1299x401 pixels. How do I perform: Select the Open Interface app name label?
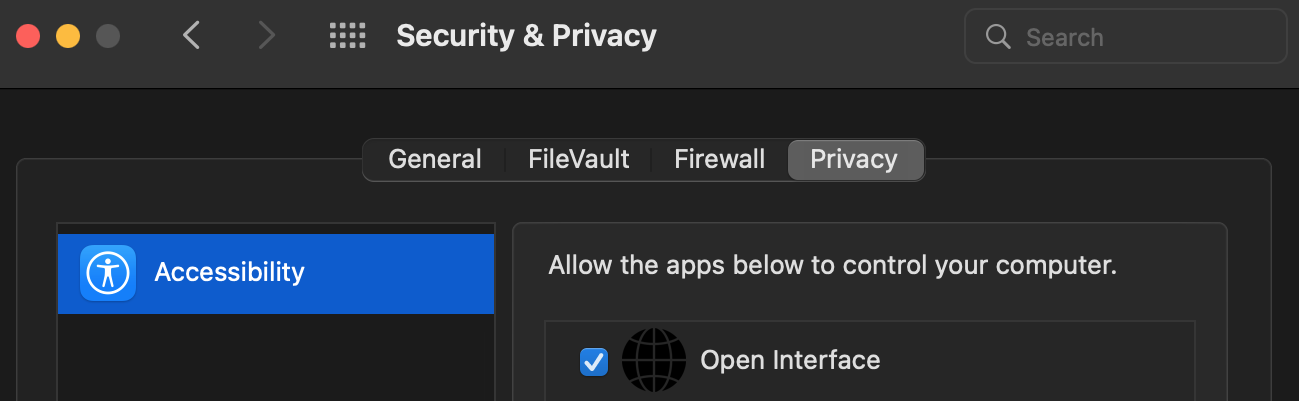(x=790, y=360)
